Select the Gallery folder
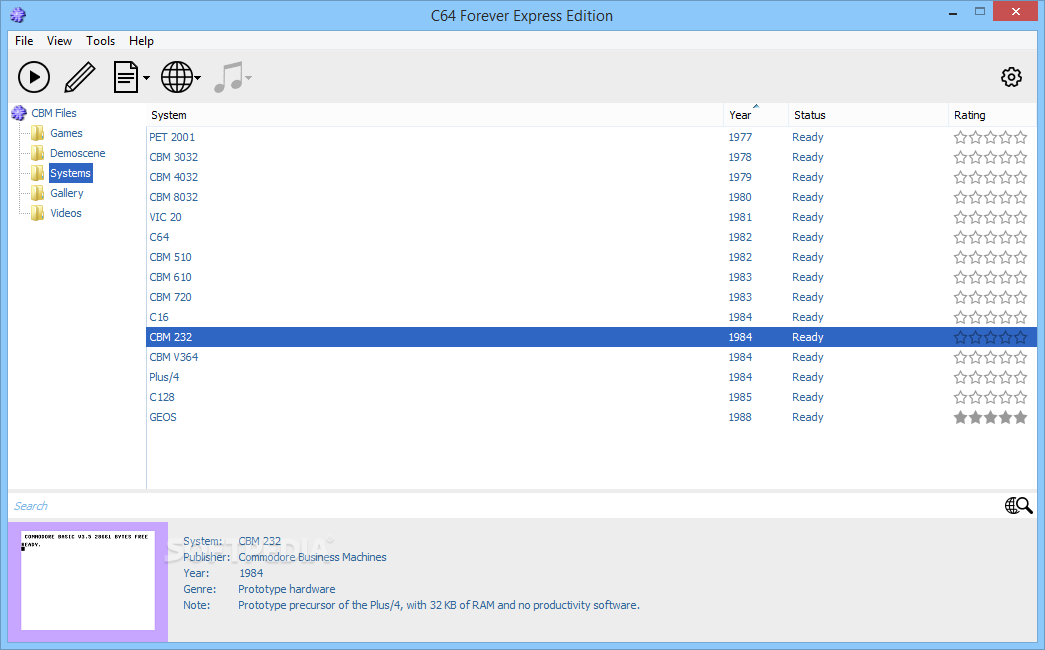Screen dimensions: 1045x650 (x=67, y=193)
